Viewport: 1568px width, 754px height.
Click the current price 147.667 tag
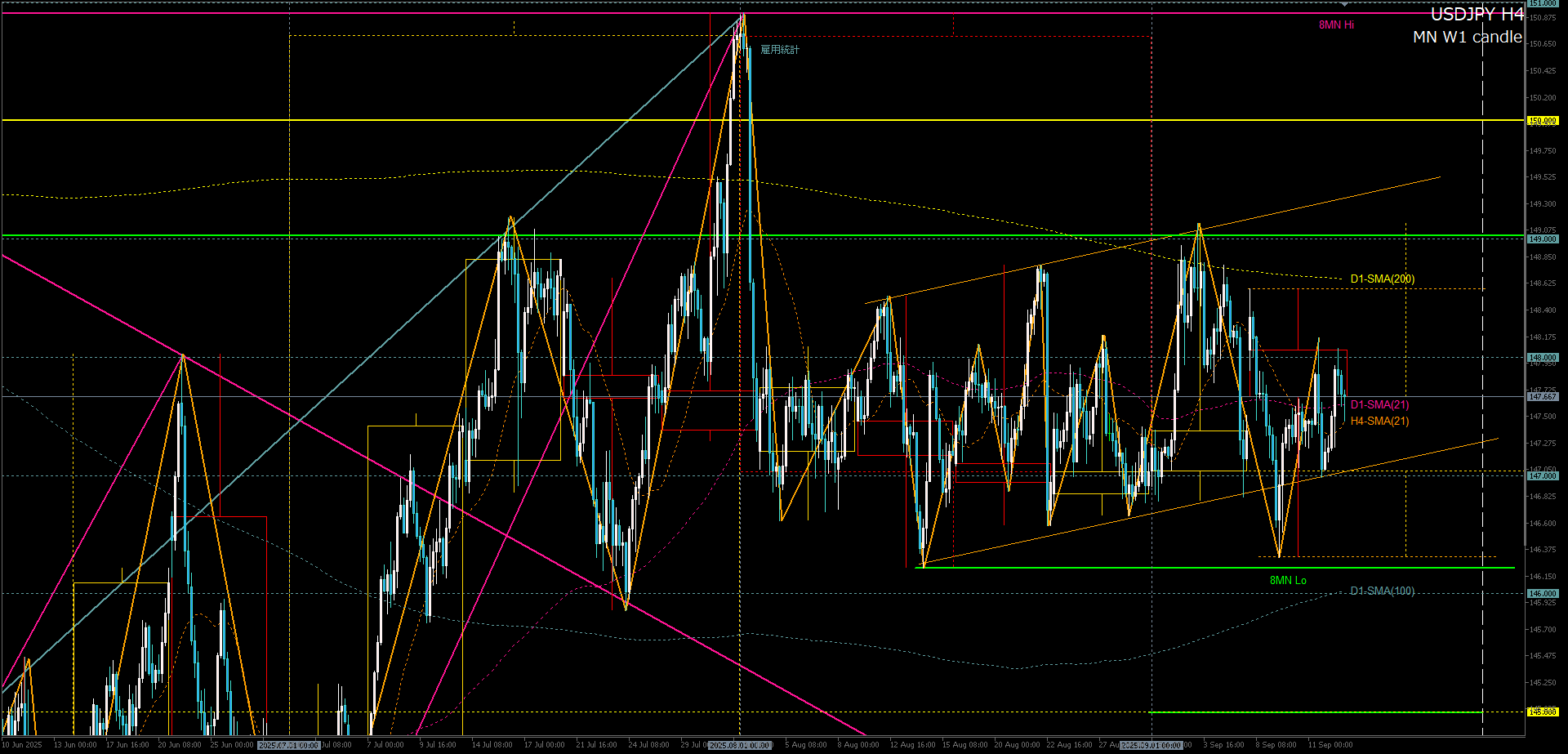(x=1542, y=397)
